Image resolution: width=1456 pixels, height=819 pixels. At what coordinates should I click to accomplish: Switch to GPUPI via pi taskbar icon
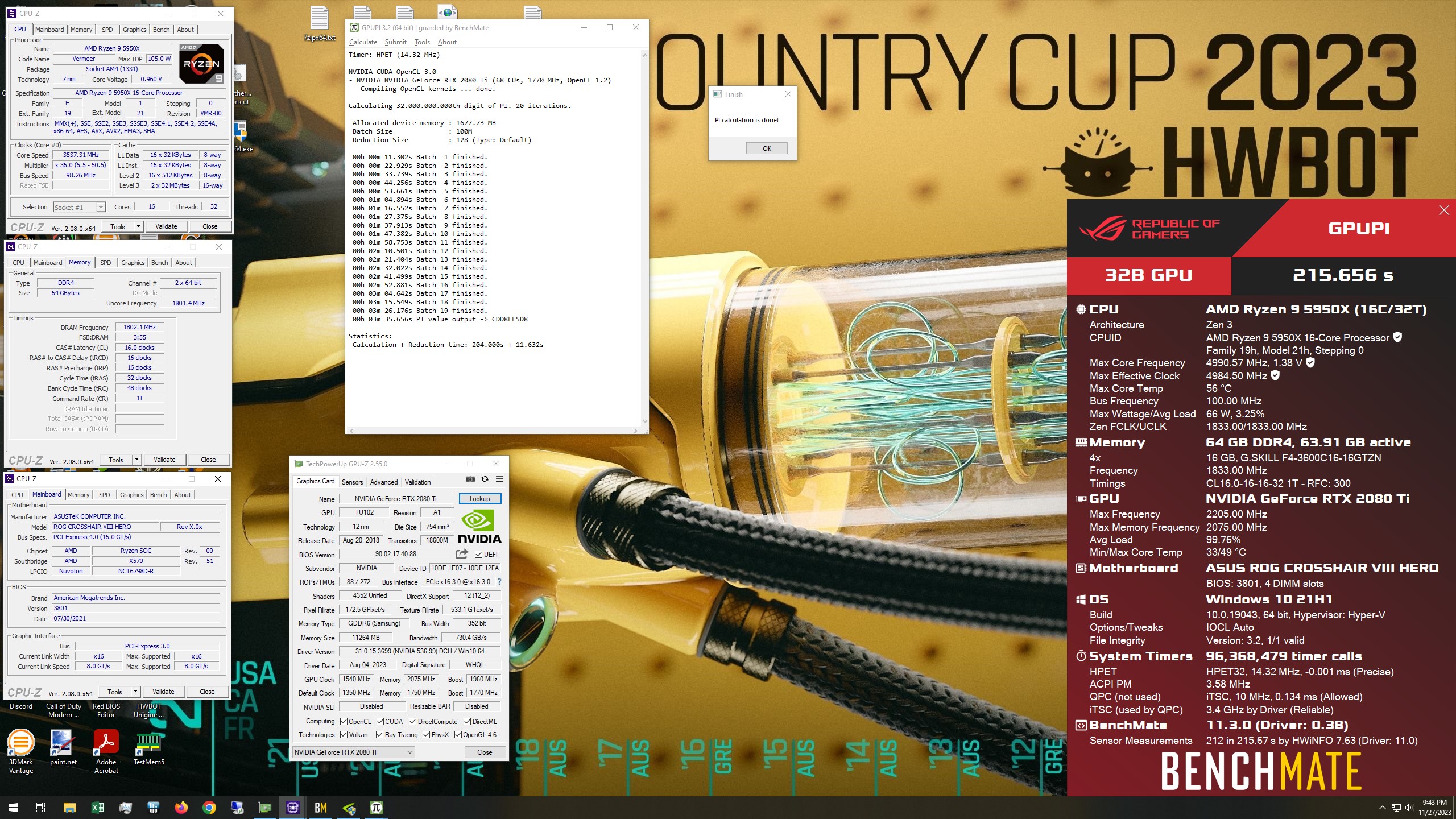pyautogui.click(x=377, y=808)
